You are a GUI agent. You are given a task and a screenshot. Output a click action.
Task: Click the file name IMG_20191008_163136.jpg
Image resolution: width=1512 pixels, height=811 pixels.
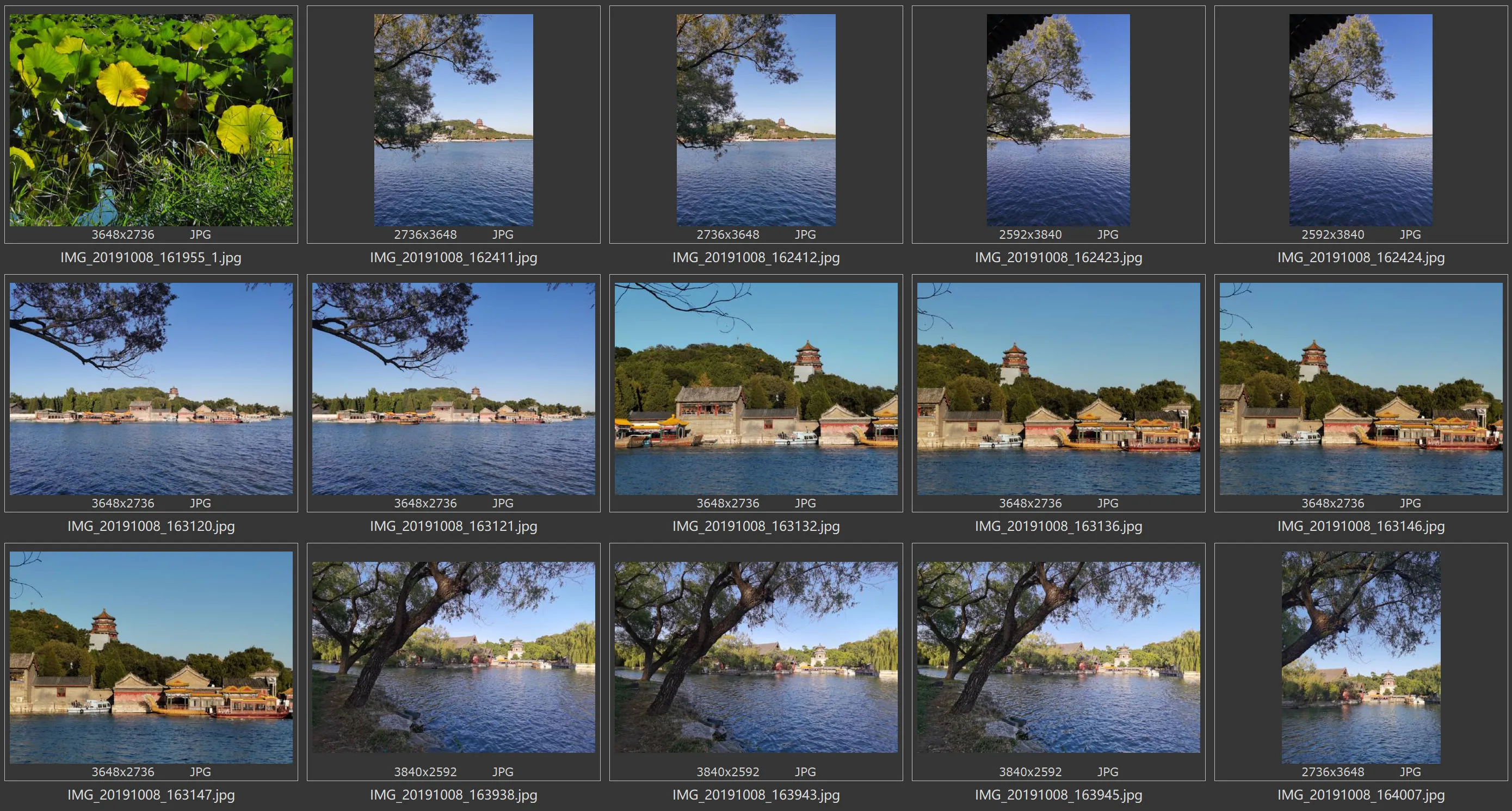coord(1058,527)
